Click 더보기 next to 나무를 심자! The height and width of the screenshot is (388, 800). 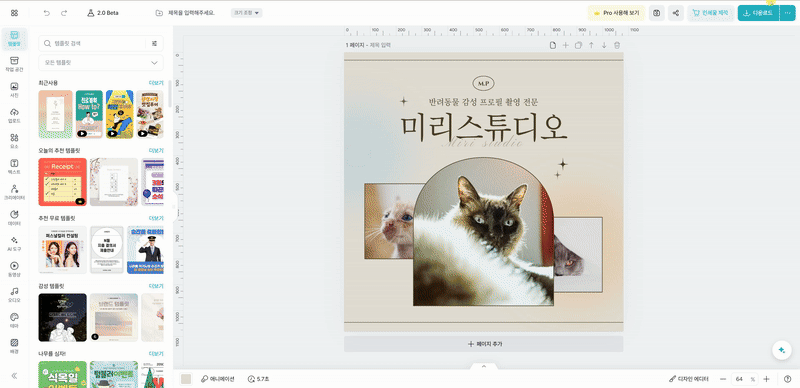point(156,353)
